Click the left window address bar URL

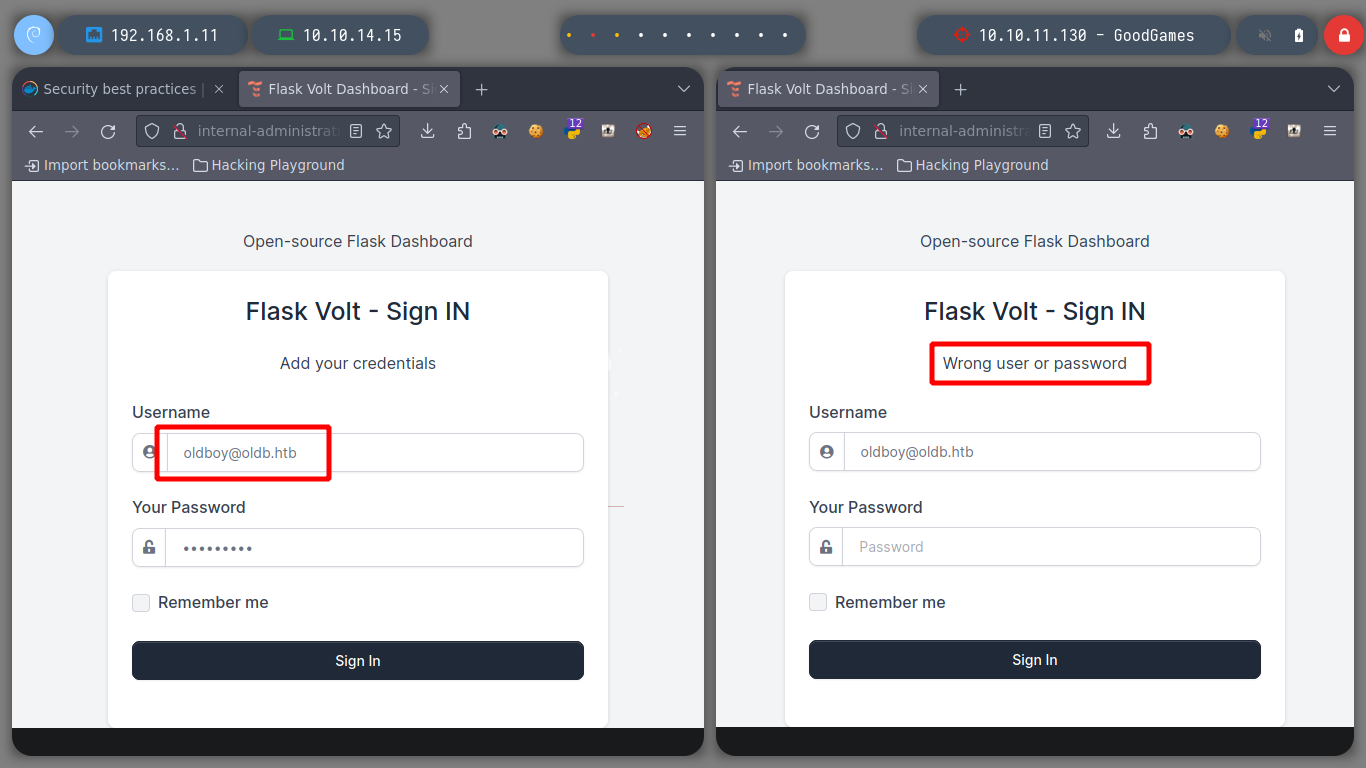268,131
